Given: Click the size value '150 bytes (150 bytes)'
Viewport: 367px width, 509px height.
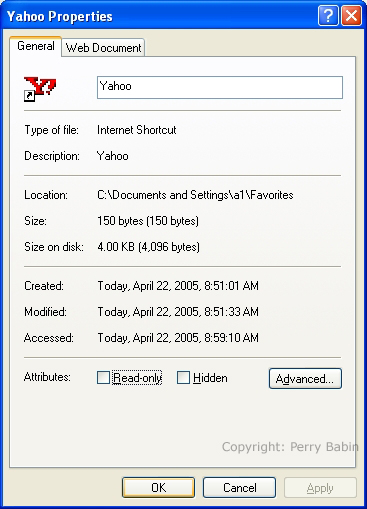Looking at the screenshot, I should 148,221.
